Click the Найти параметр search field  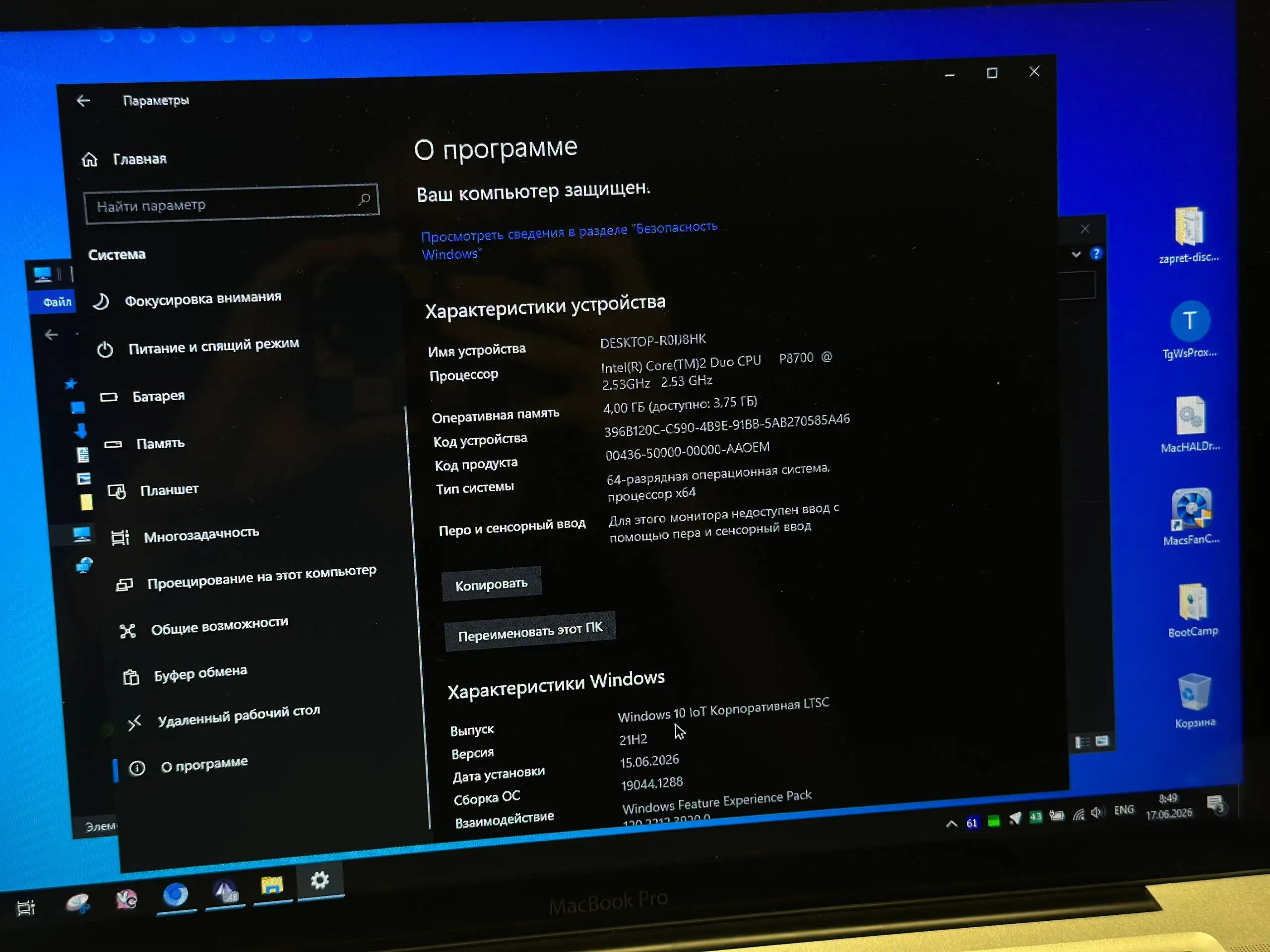pyautogui.click(x=231, y=204)
